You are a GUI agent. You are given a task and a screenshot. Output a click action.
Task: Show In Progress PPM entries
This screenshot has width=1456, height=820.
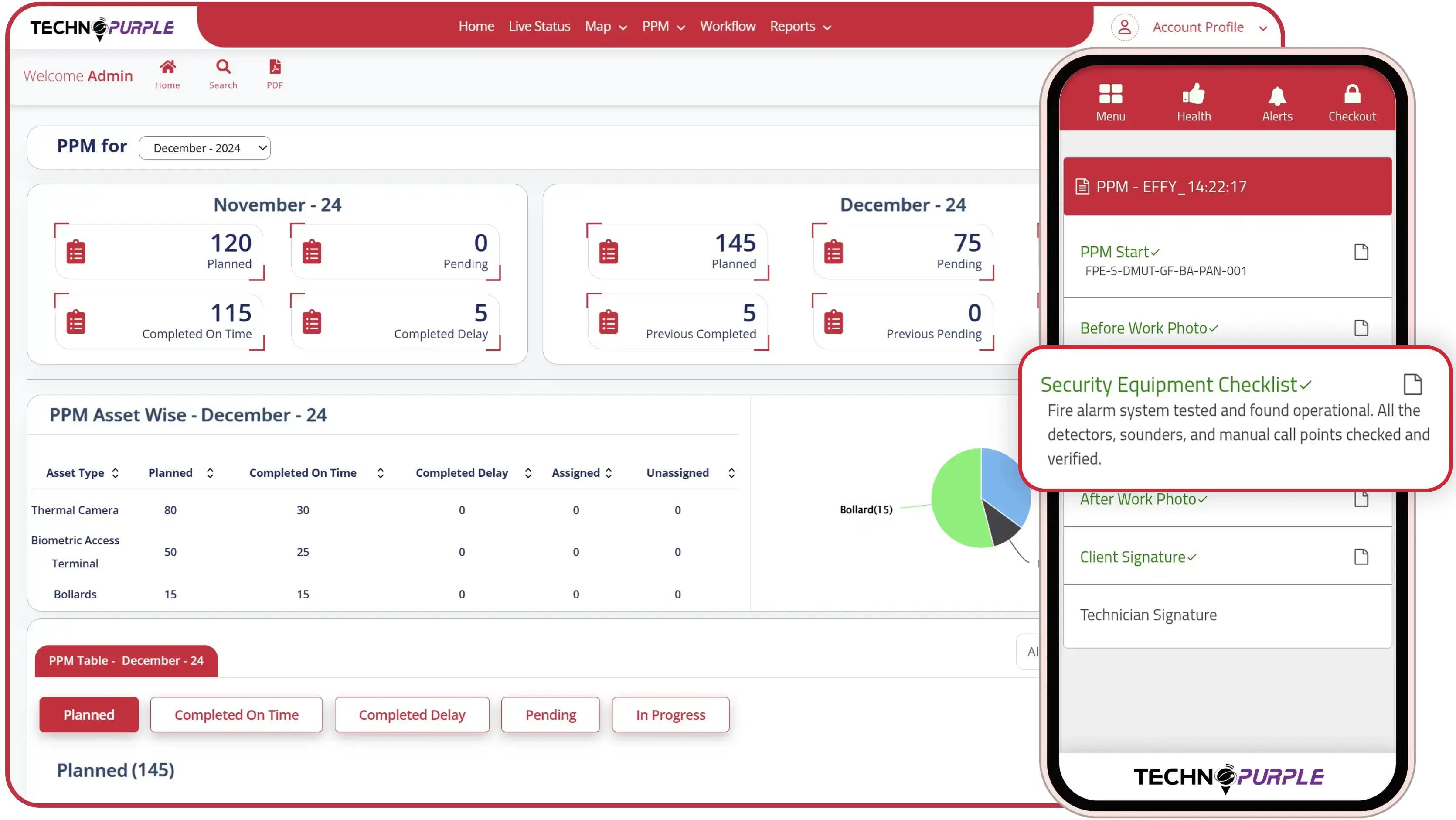coord(670,715)
